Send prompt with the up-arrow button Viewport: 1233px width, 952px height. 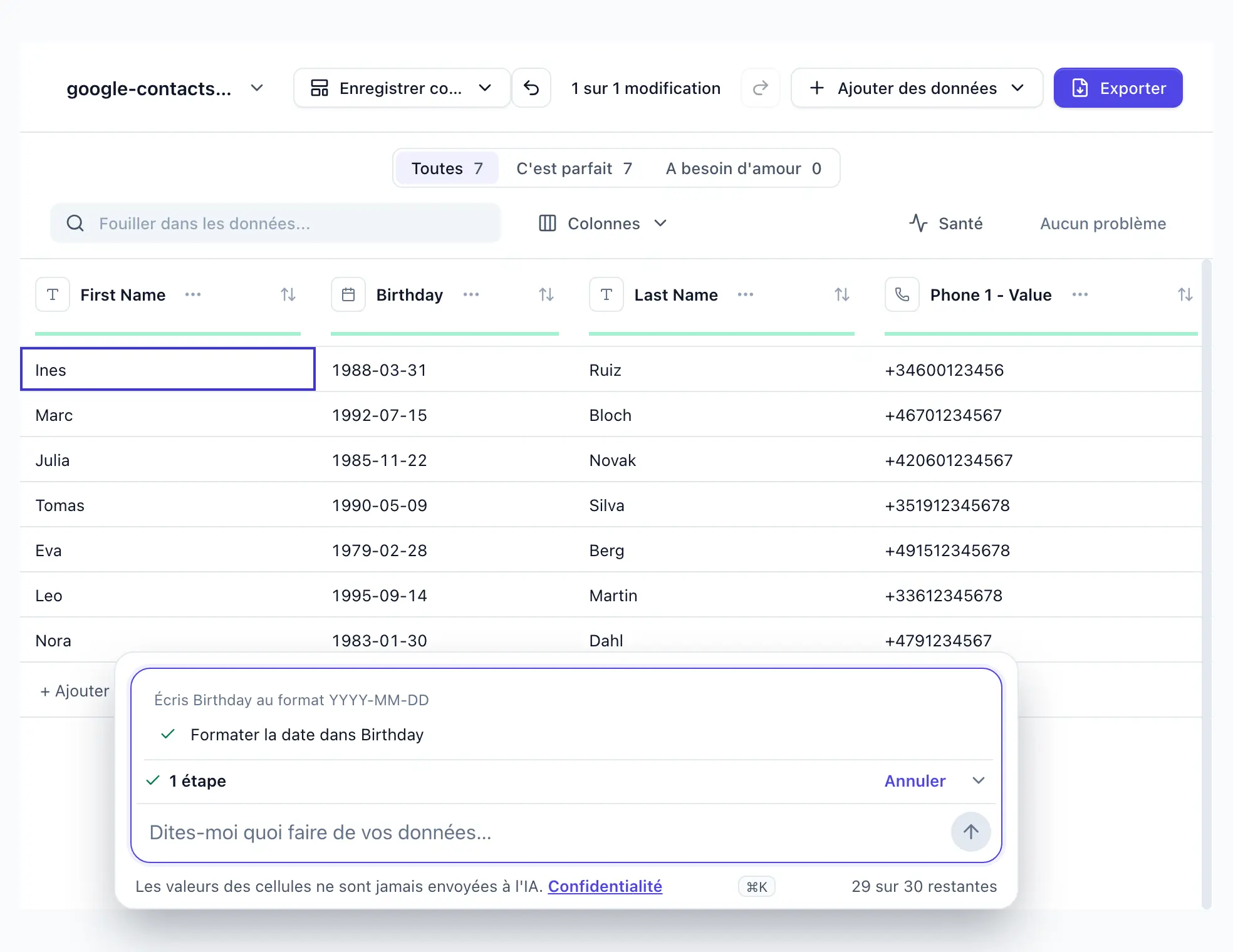[970, 832]
